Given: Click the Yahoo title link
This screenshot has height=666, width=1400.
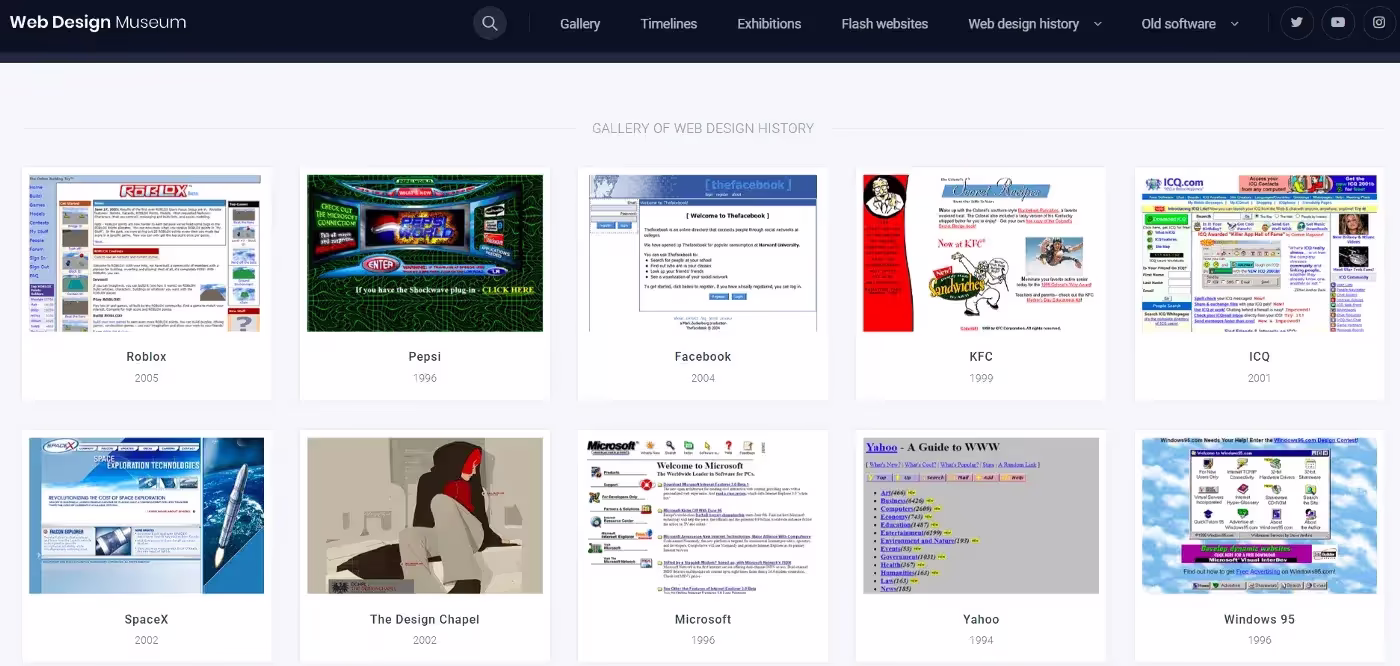Looking at the screenshot, I should [981, 619].
